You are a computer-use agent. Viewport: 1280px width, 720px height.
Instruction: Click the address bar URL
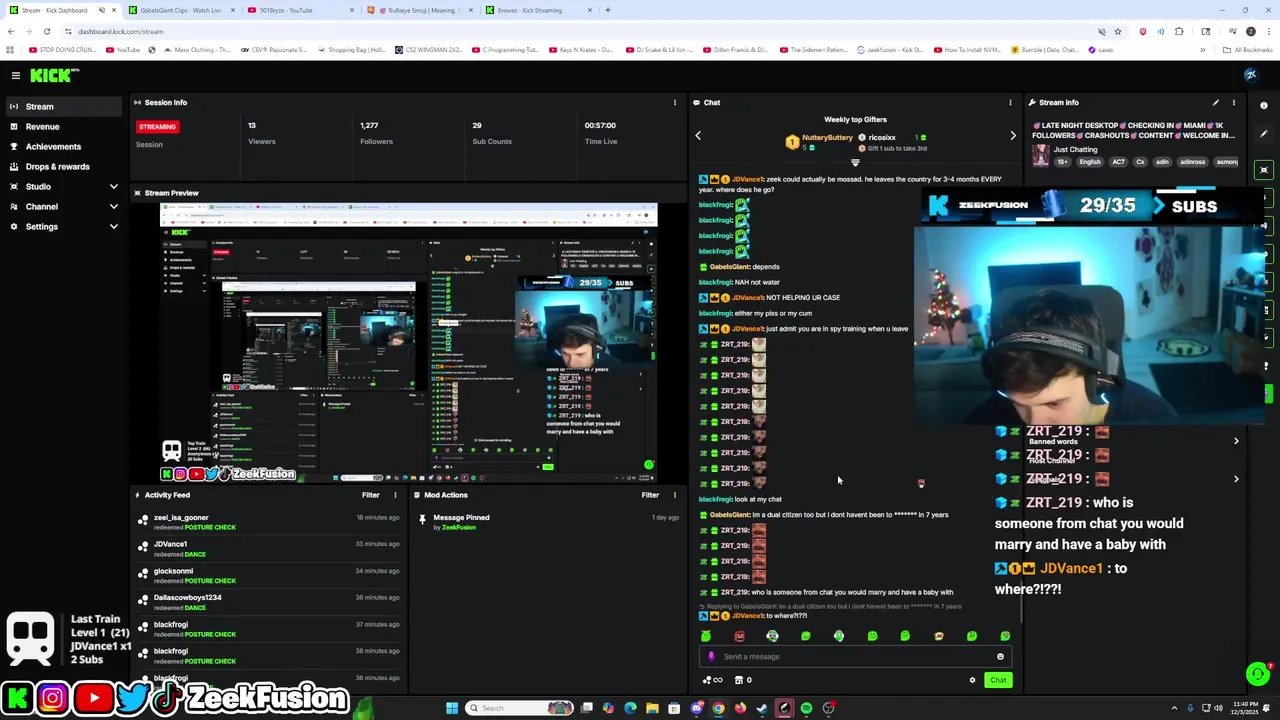pos(121,31)
